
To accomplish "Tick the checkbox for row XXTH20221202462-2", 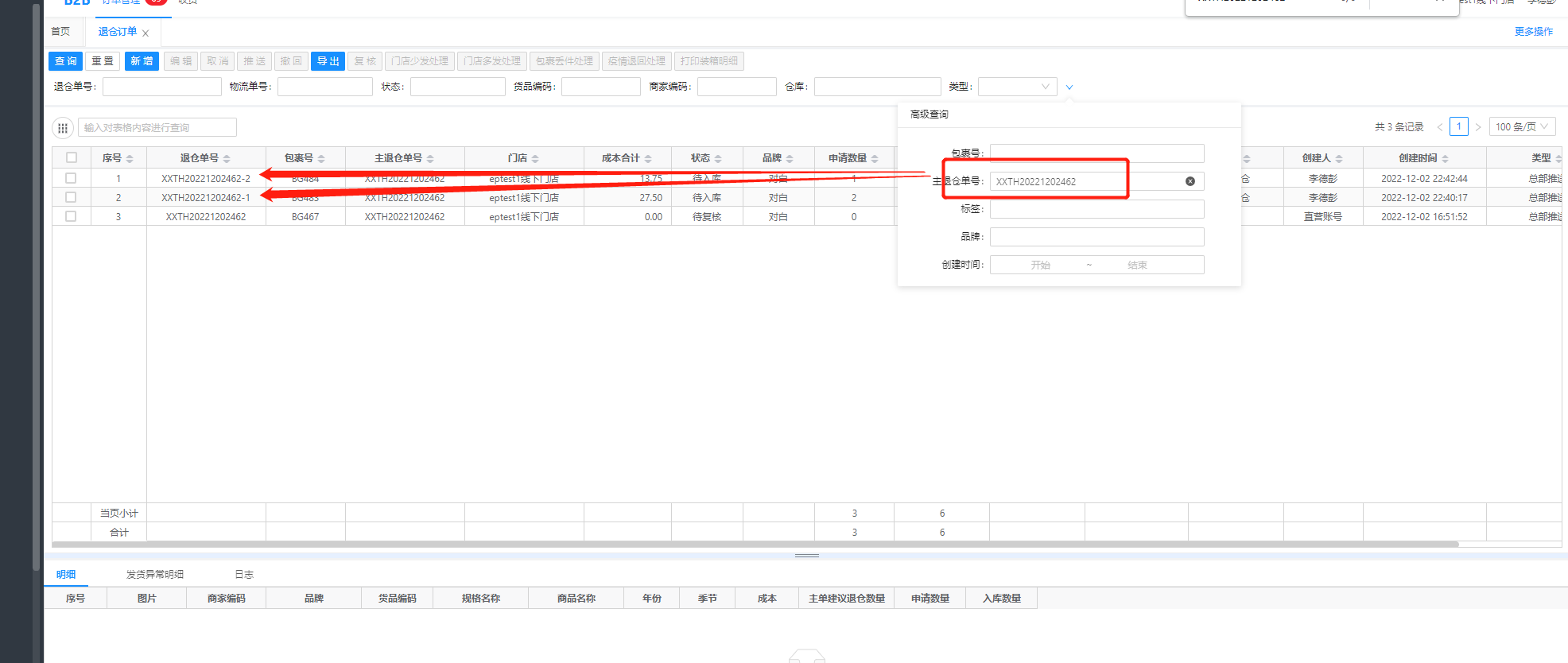I will [x=71, y=178].
